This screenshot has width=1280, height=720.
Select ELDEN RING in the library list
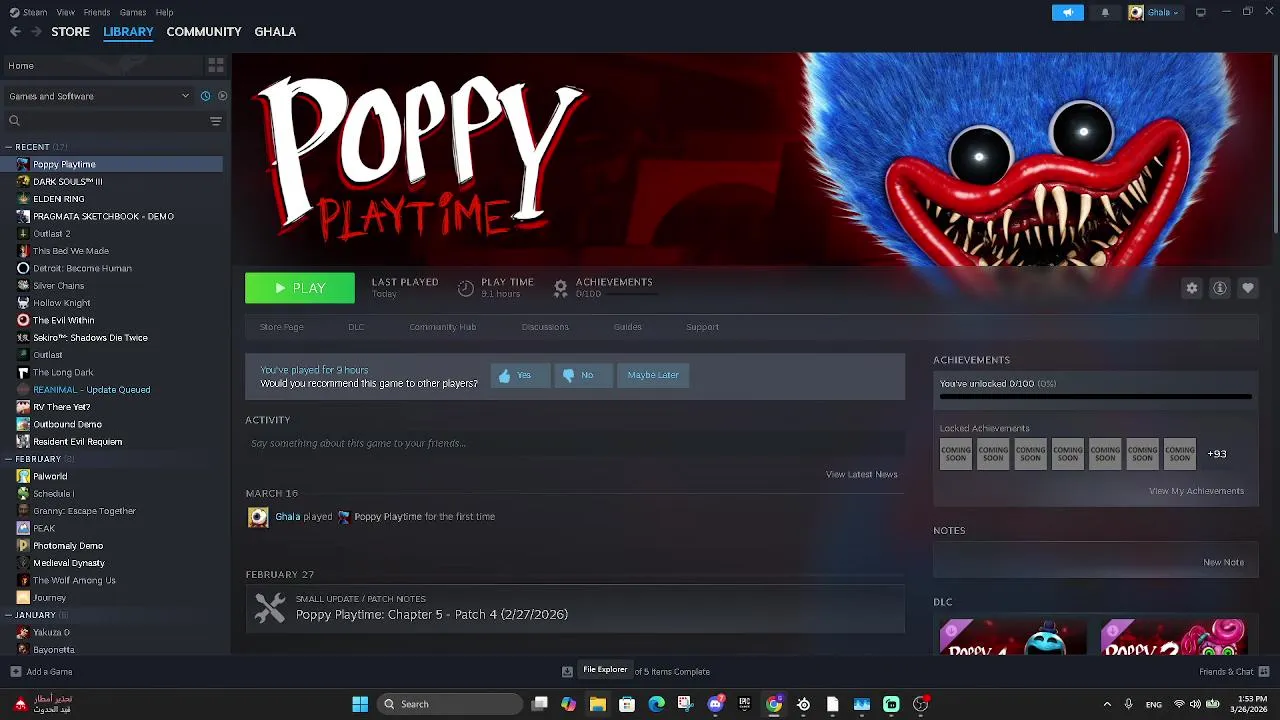tap(58, 199)
